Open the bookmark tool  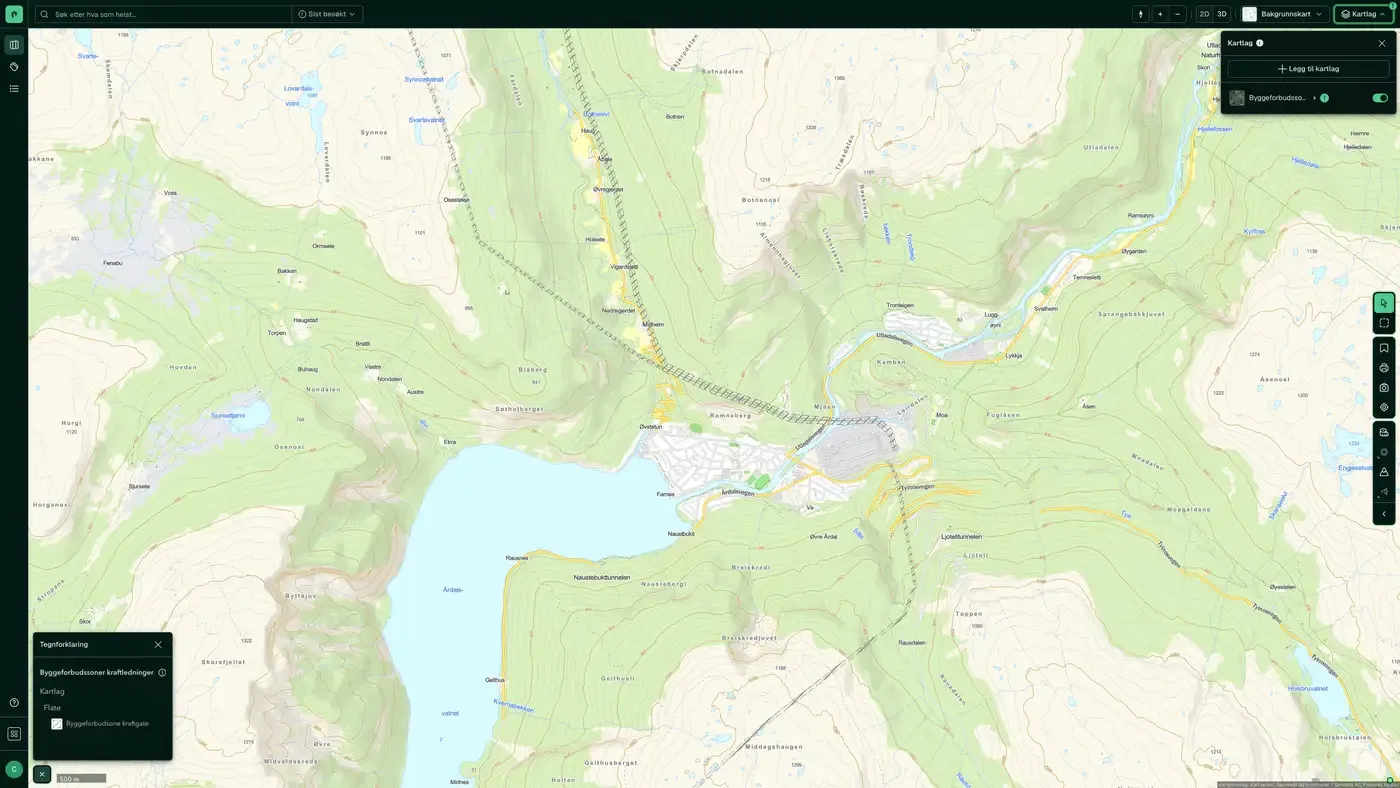[1384, 348]
